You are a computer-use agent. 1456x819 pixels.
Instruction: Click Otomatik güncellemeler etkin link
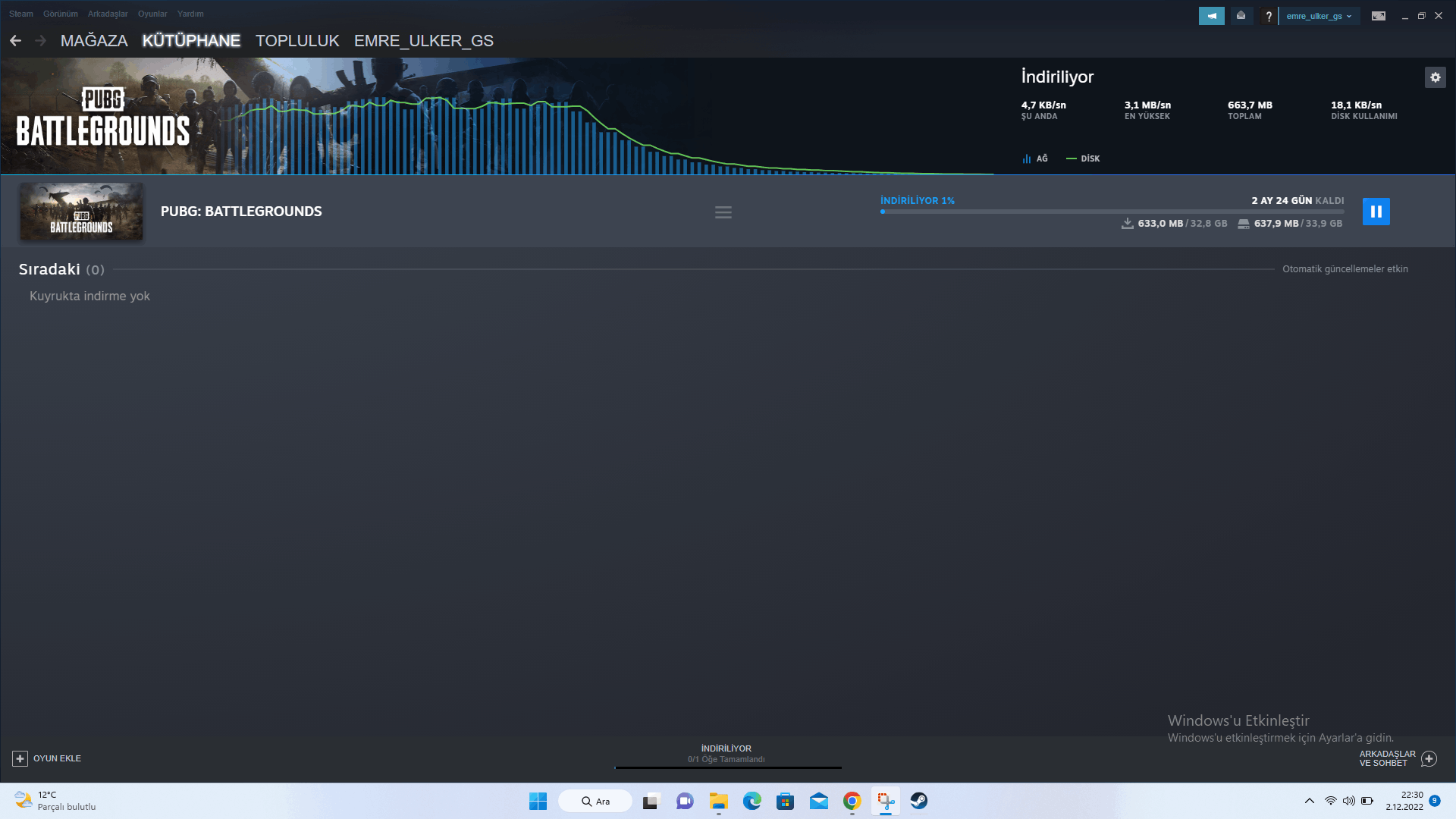tap(1345, 269)
